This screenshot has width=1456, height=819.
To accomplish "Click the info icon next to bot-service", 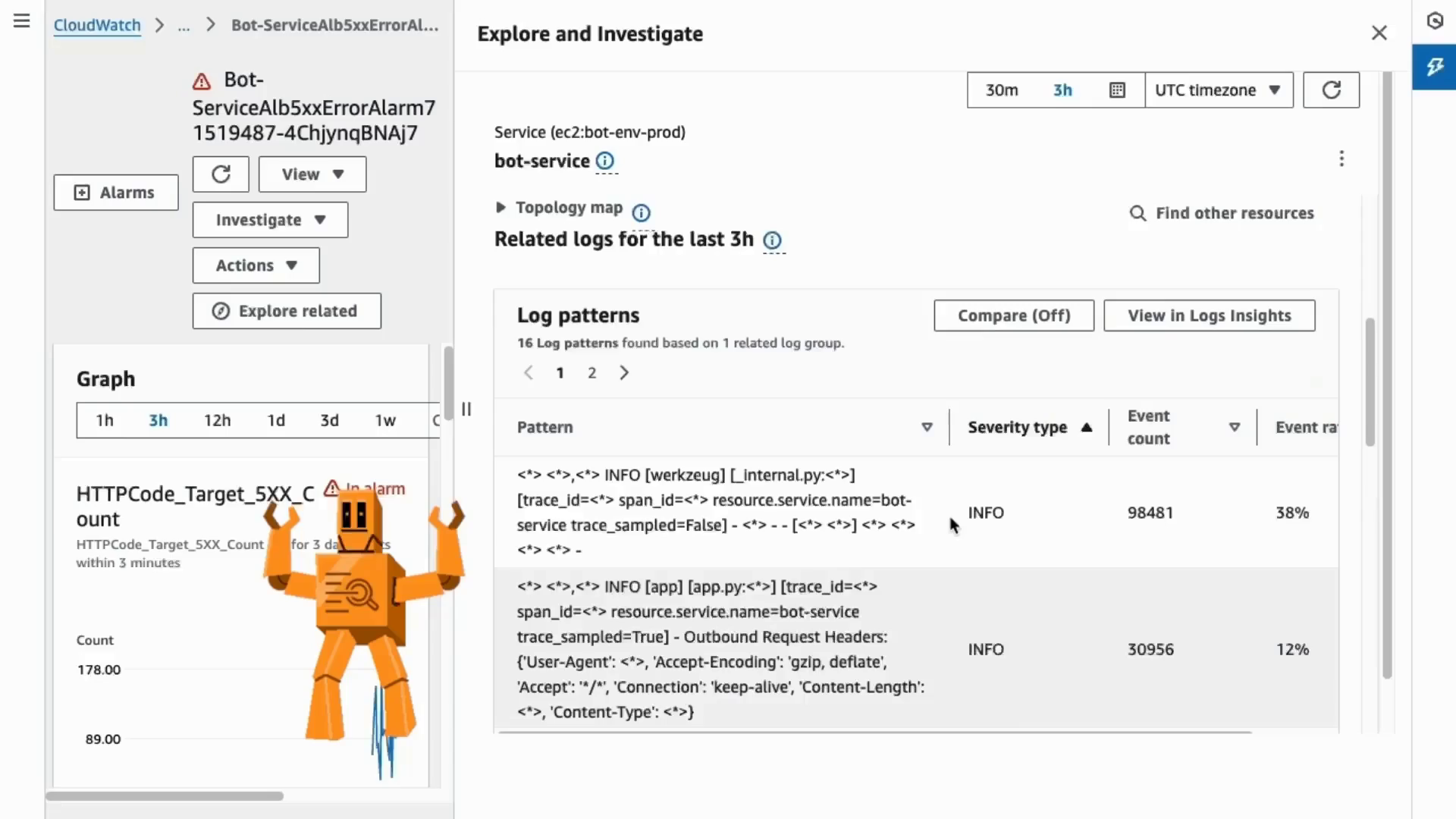I will pos(605,161).
